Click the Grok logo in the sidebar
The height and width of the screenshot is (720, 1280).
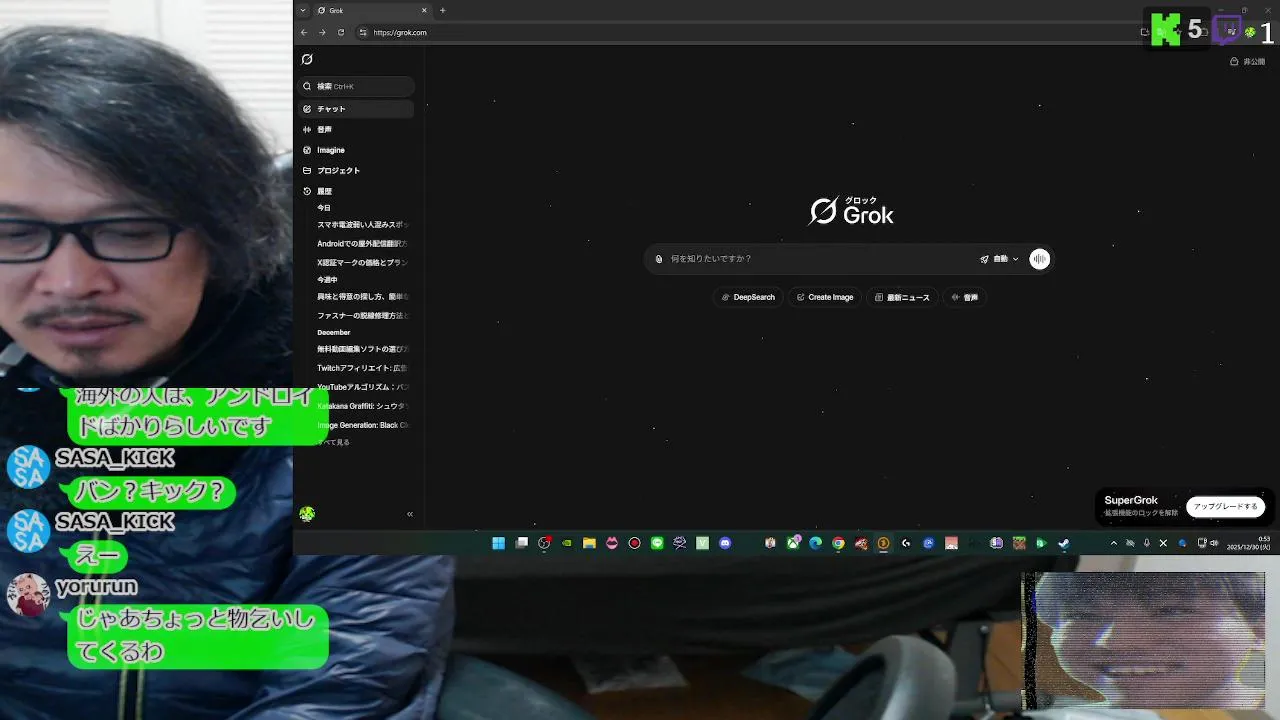[307, 59]
